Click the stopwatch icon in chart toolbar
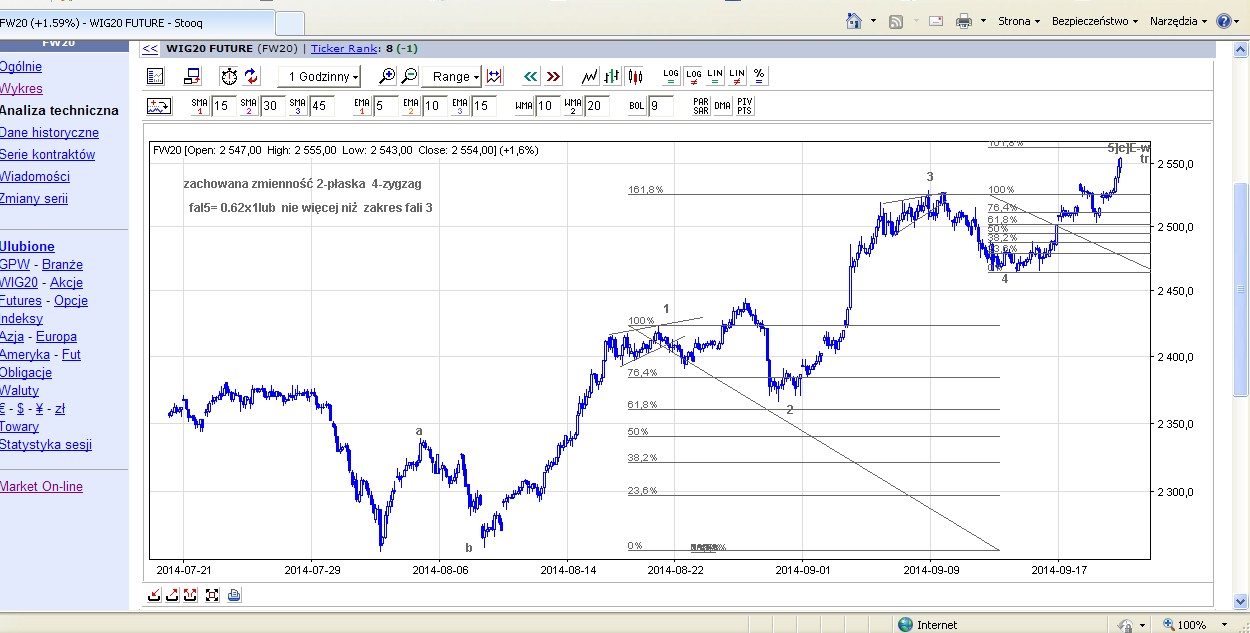The height and width of the screenshot is (633, 1250). [x=229, y=76]
